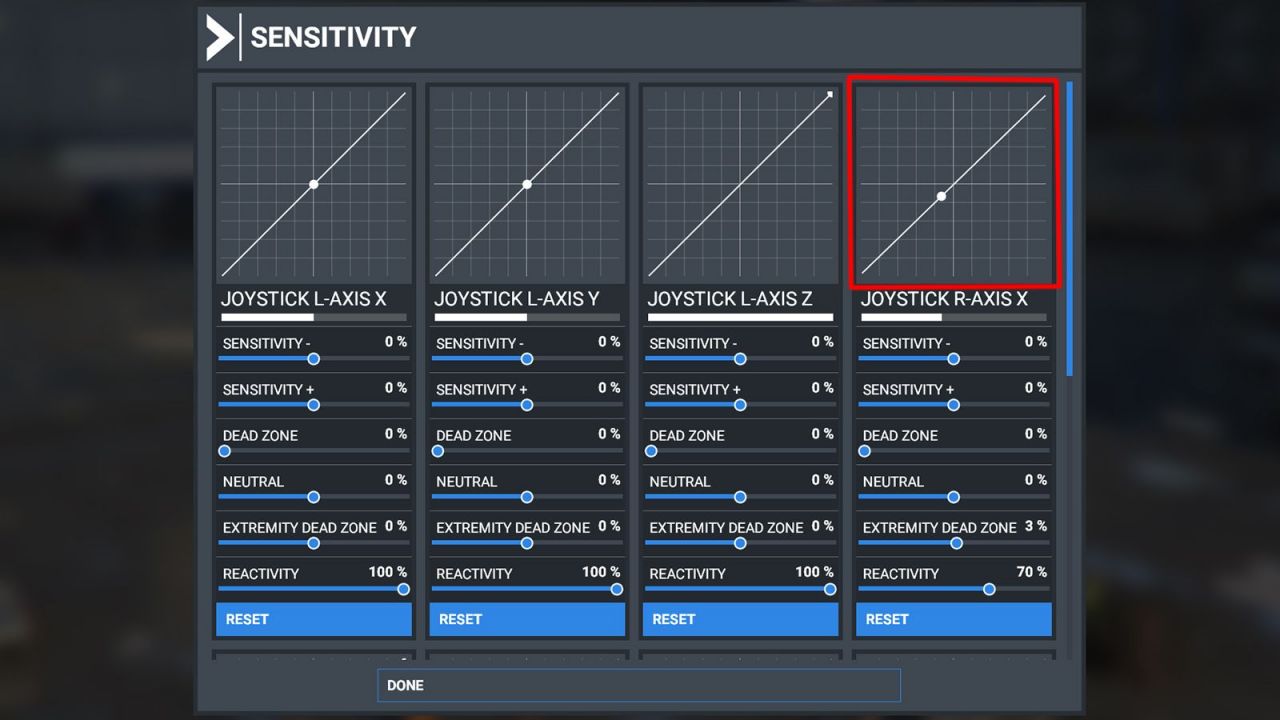Image resolution: width=1280 pixels, height=720 pixels.
Task: Click Sensitivity + slider for R-Axis X
Action: [x=954, y=405]
